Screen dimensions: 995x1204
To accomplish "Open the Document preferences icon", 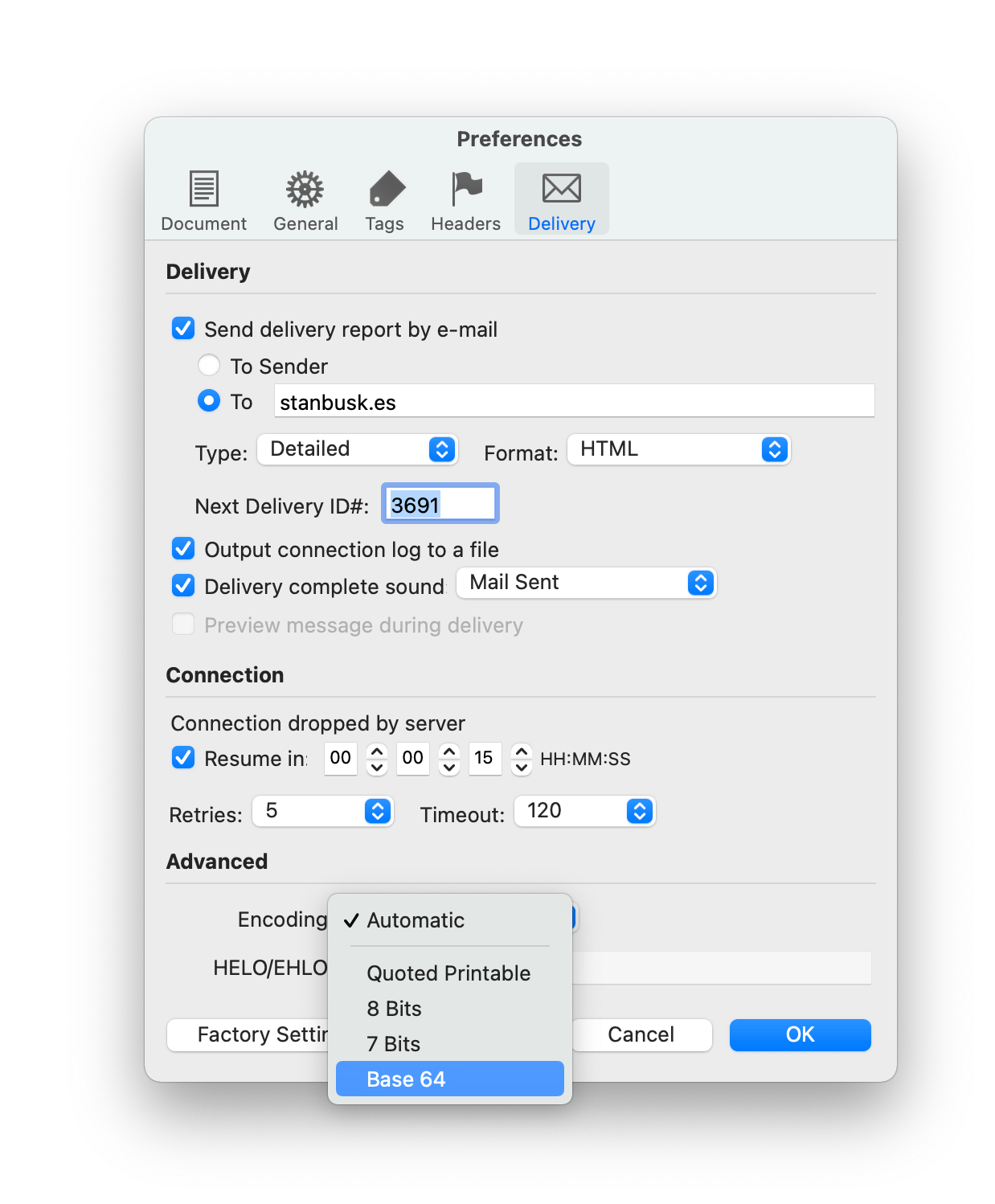I will [x=203, y=199].
